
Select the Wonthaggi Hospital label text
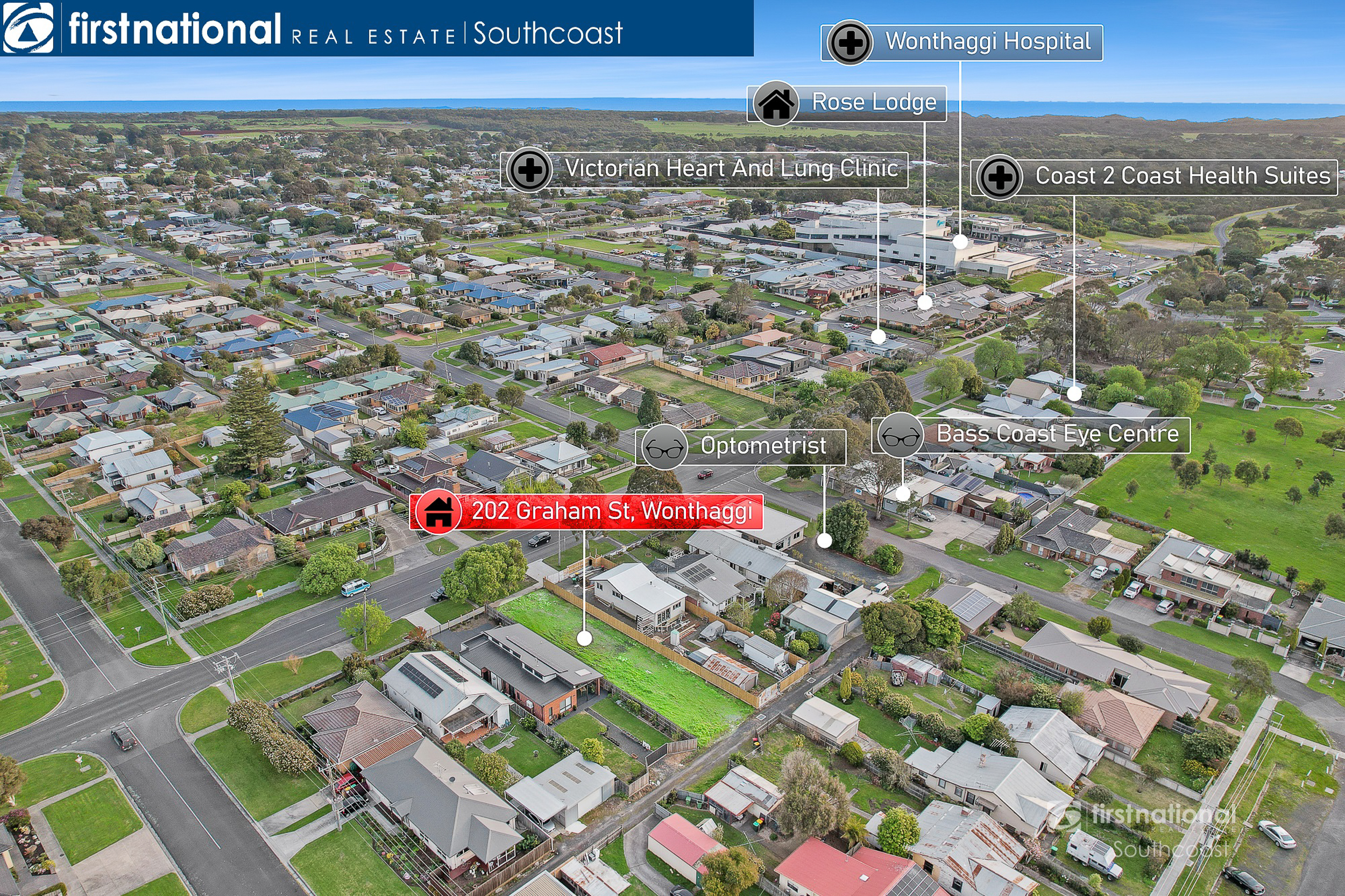point(988,42)
